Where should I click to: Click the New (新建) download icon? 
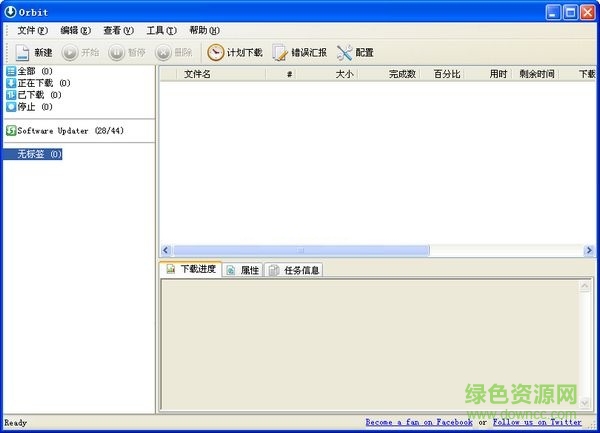click(22, 52)
